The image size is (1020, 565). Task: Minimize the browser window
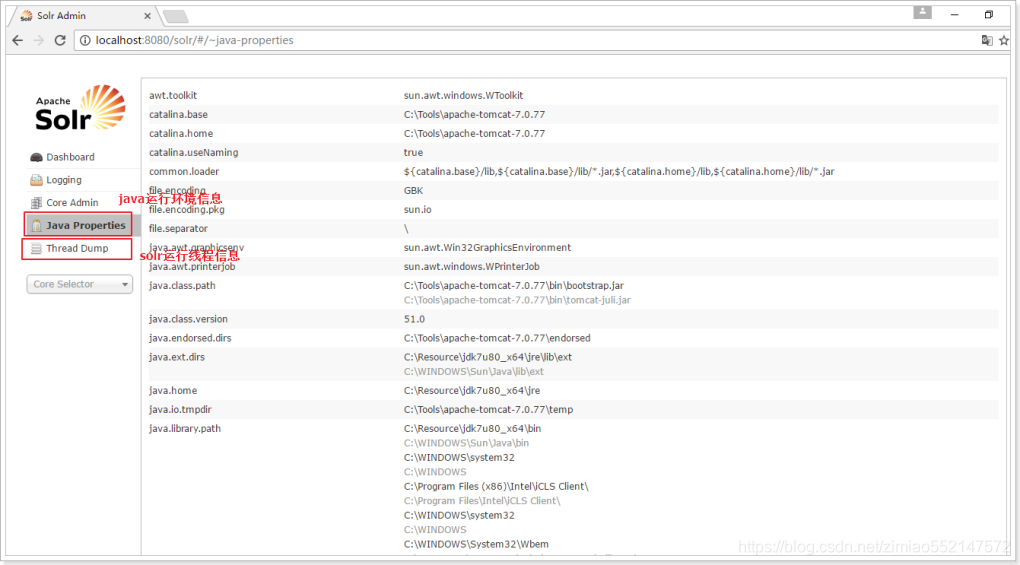954,14
